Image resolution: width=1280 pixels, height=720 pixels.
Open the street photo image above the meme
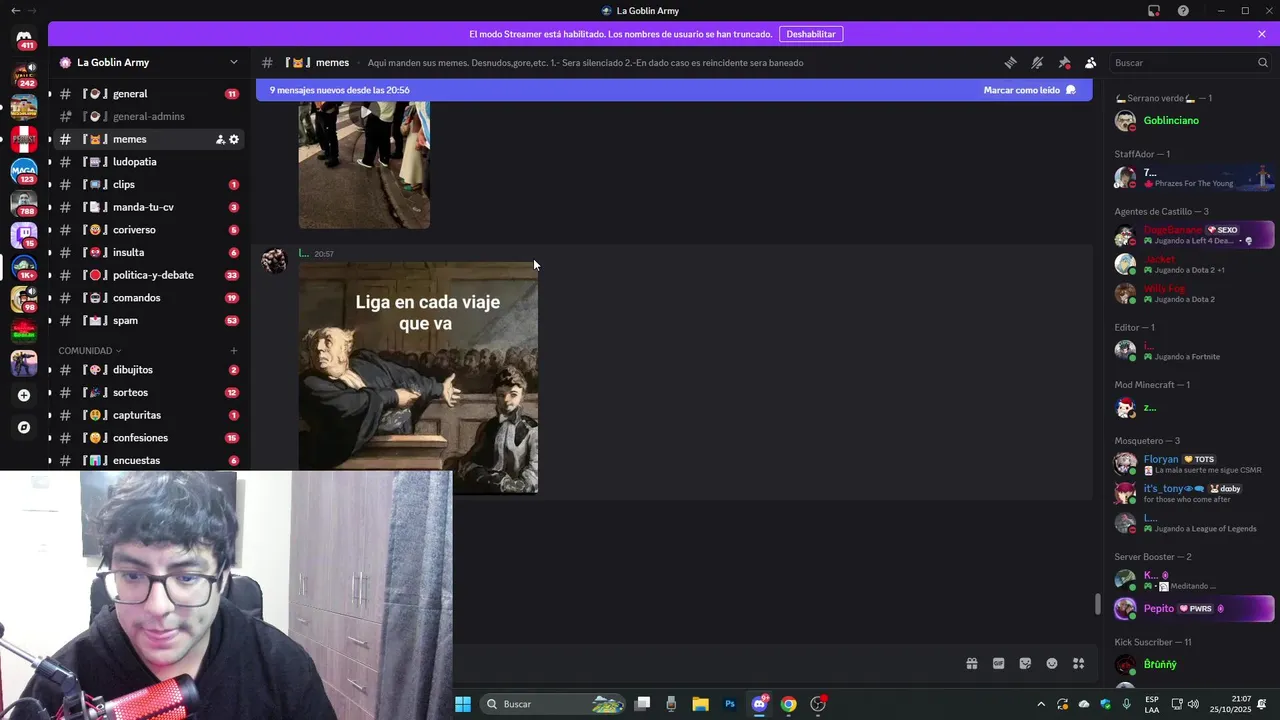tap(364, 165)
